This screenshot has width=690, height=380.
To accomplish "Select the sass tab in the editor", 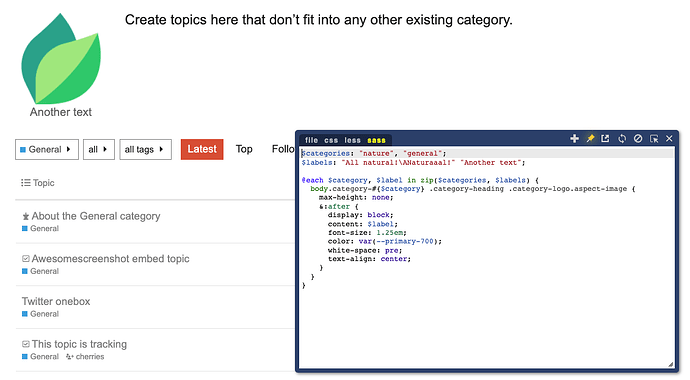I will [376, 140].
